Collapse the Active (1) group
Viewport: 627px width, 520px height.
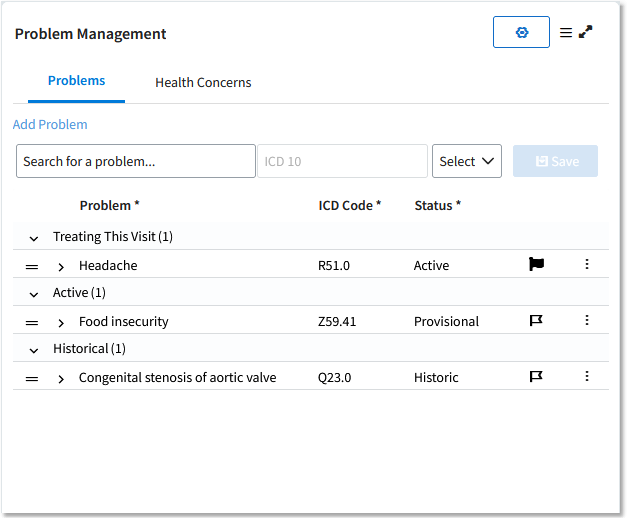[x=34, y=295]
